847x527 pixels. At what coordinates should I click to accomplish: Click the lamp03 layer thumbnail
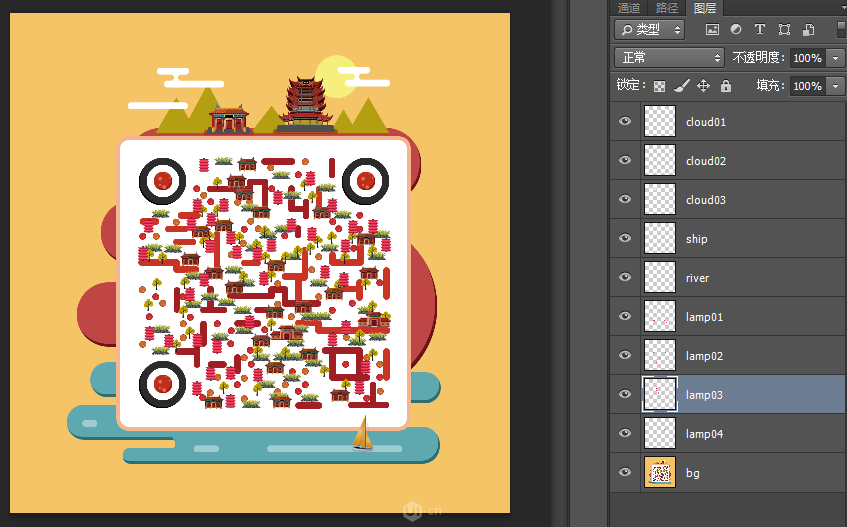point(660,394)
